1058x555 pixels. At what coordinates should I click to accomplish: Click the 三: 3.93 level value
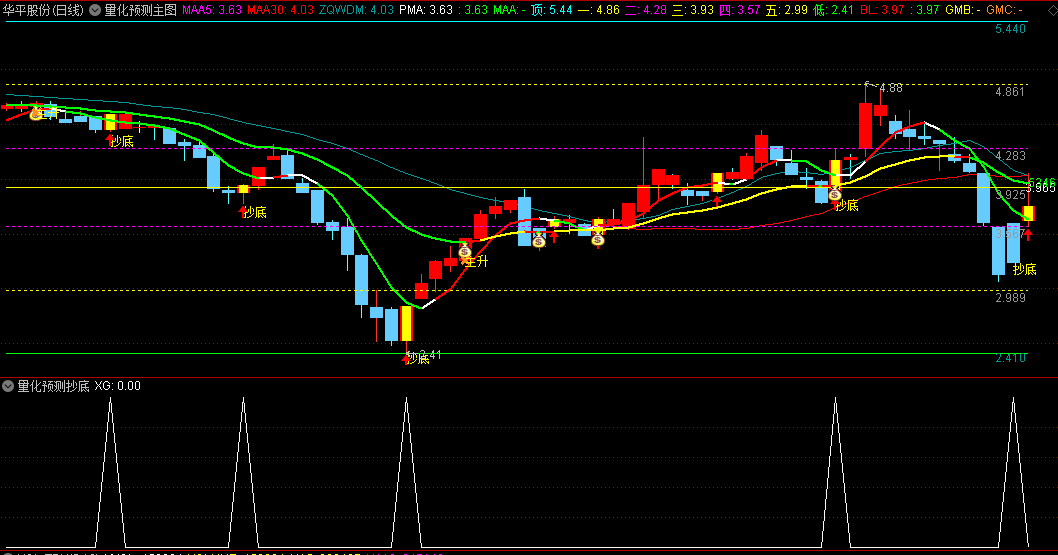693,10
